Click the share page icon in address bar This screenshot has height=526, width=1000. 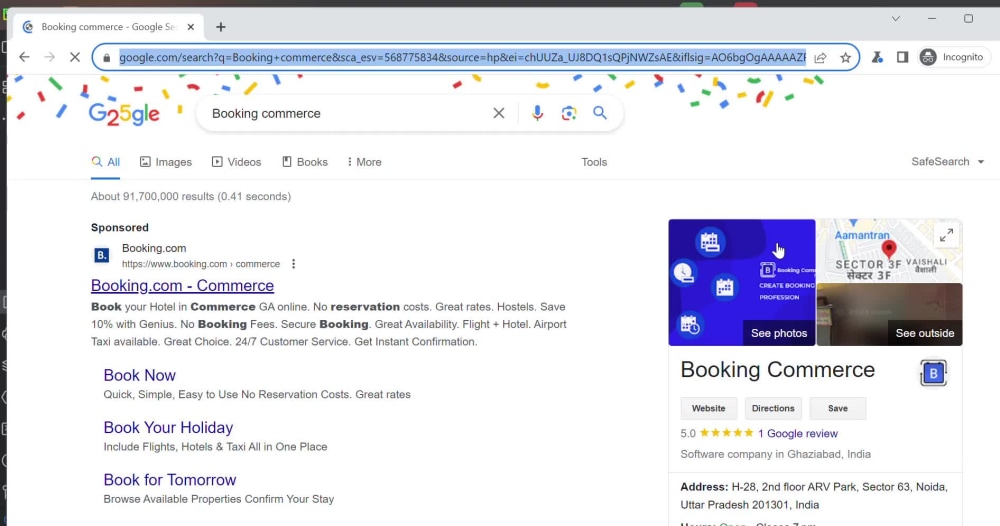tap(821, 57)
